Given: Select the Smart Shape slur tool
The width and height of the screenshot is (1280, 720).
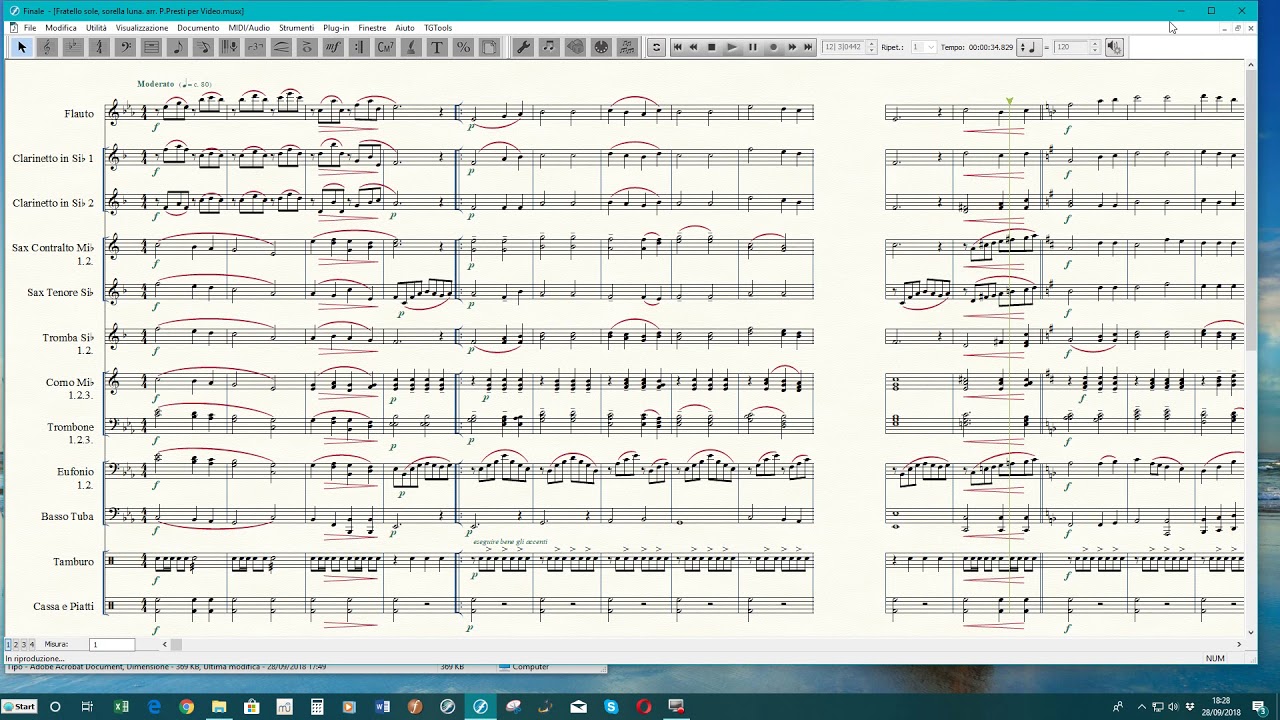Looking at the screenshot, I should (281, 47).
